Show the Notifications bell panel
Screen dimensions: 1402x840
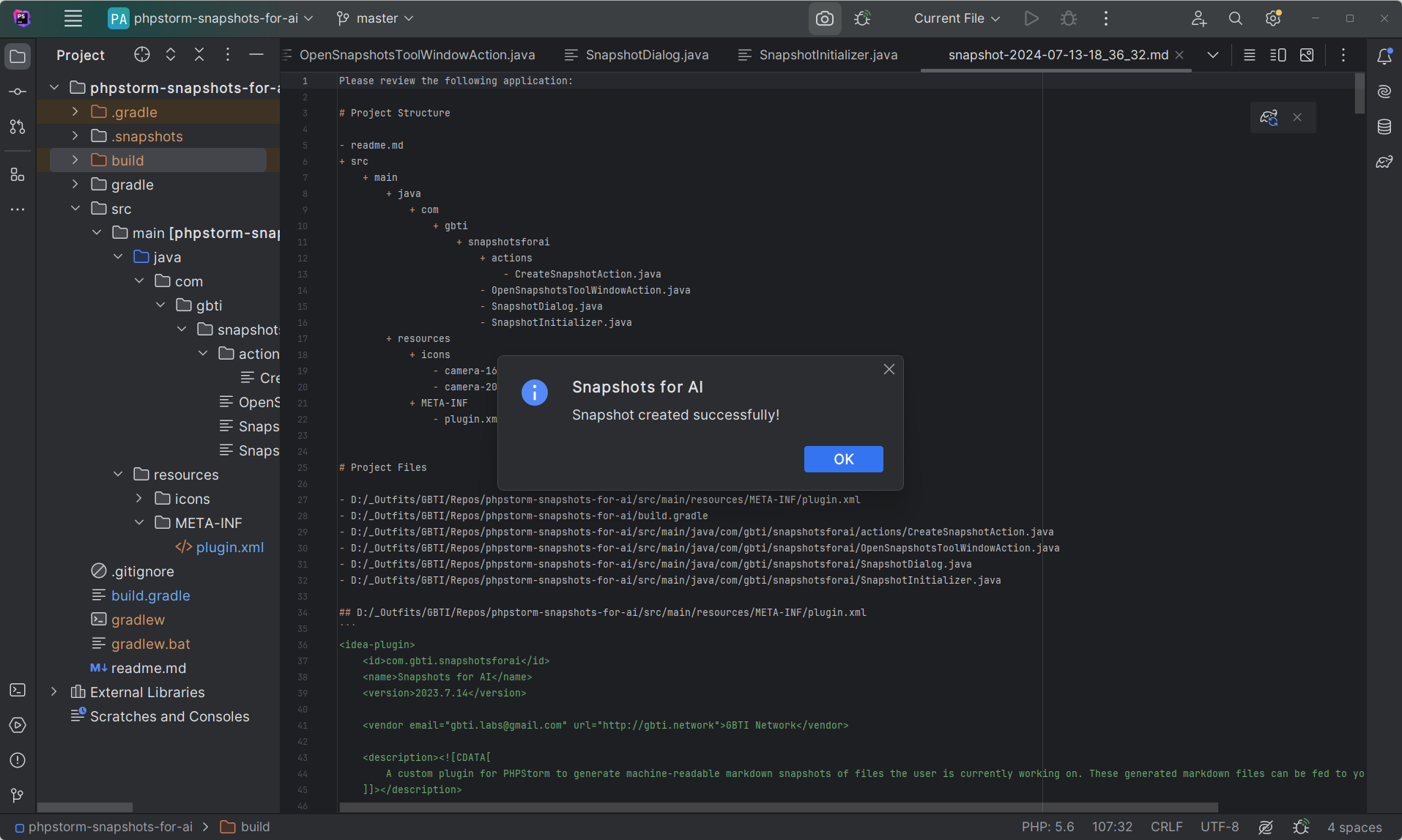tap(1384, 56)
